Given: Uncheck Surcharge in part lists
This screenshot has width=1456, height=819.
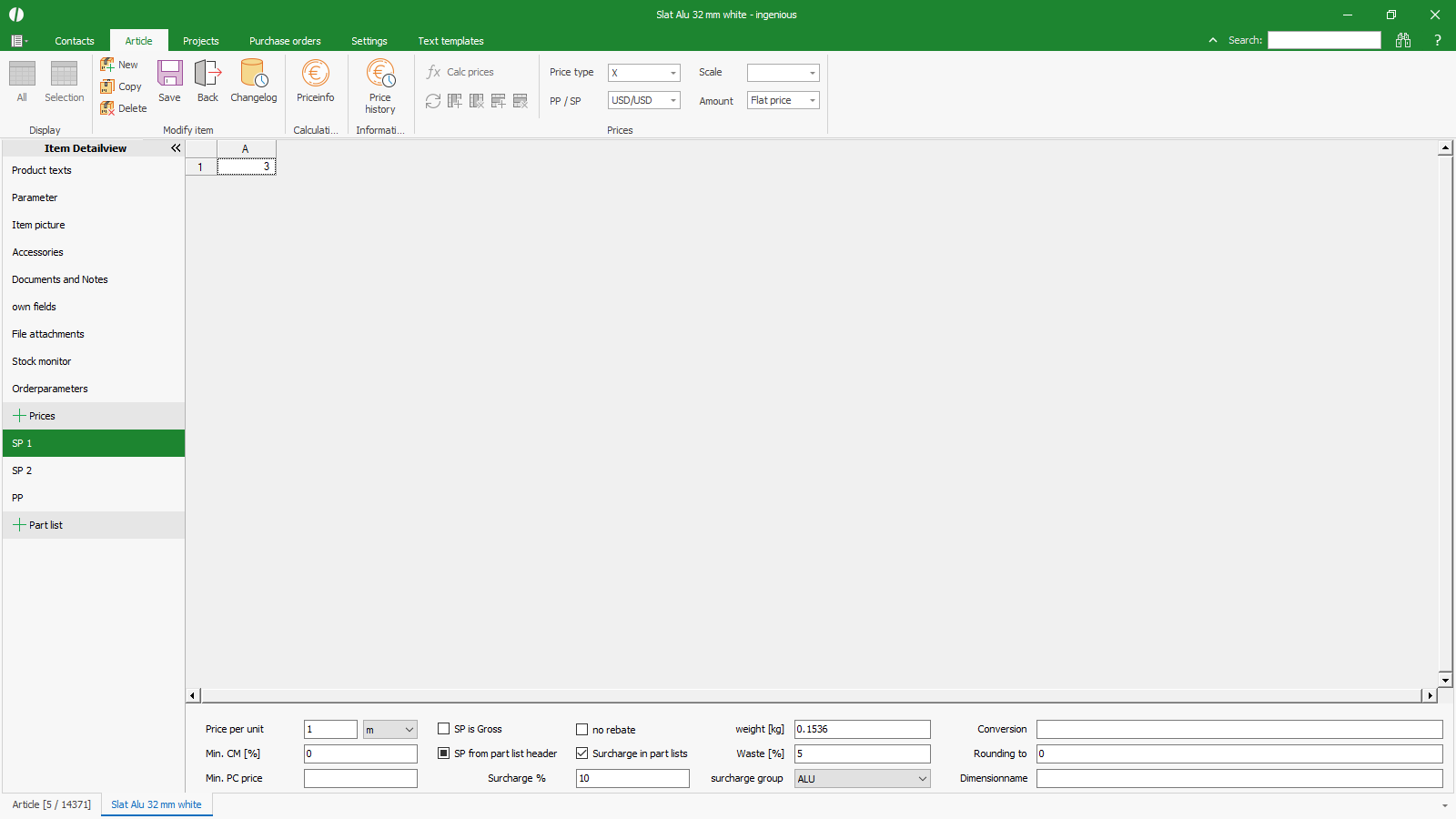Looking at the screenshot, I should [x=581, y=753].
